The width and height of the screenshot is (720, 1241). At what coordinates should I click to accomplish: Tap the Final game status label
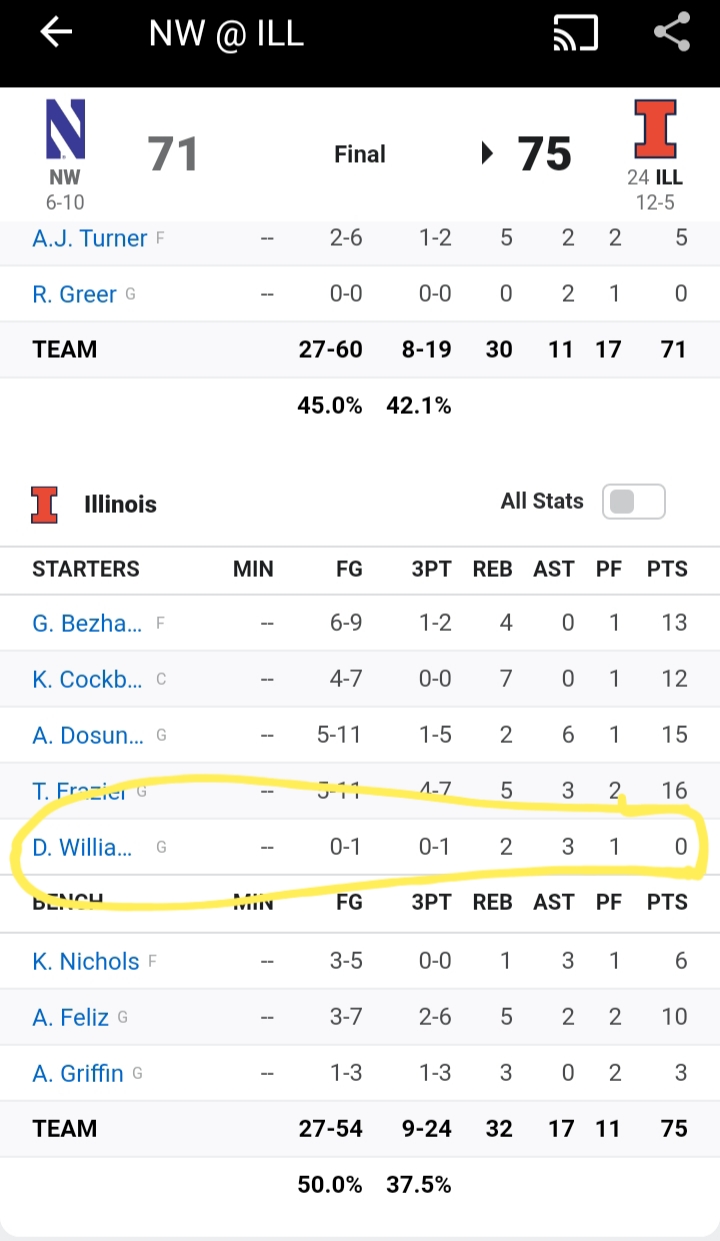(360, 154)
